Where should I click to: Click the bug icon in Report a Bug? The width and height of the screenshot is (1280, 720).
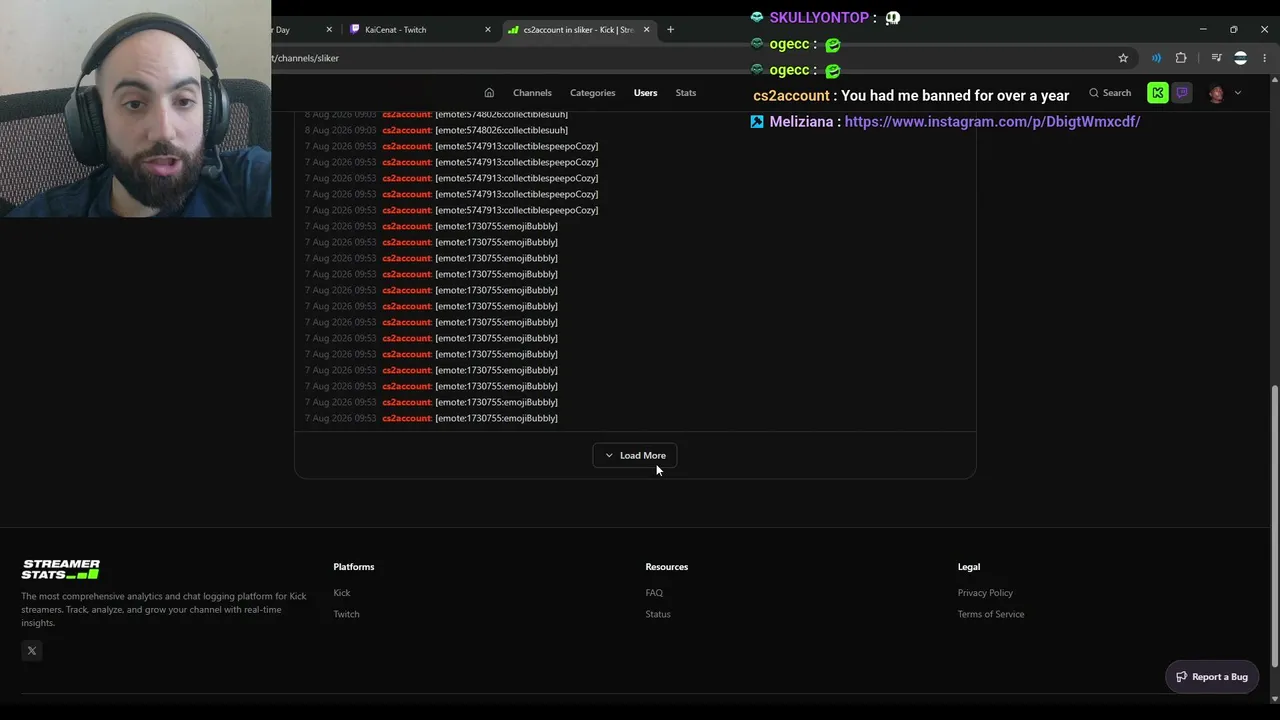pos(1181,677)
